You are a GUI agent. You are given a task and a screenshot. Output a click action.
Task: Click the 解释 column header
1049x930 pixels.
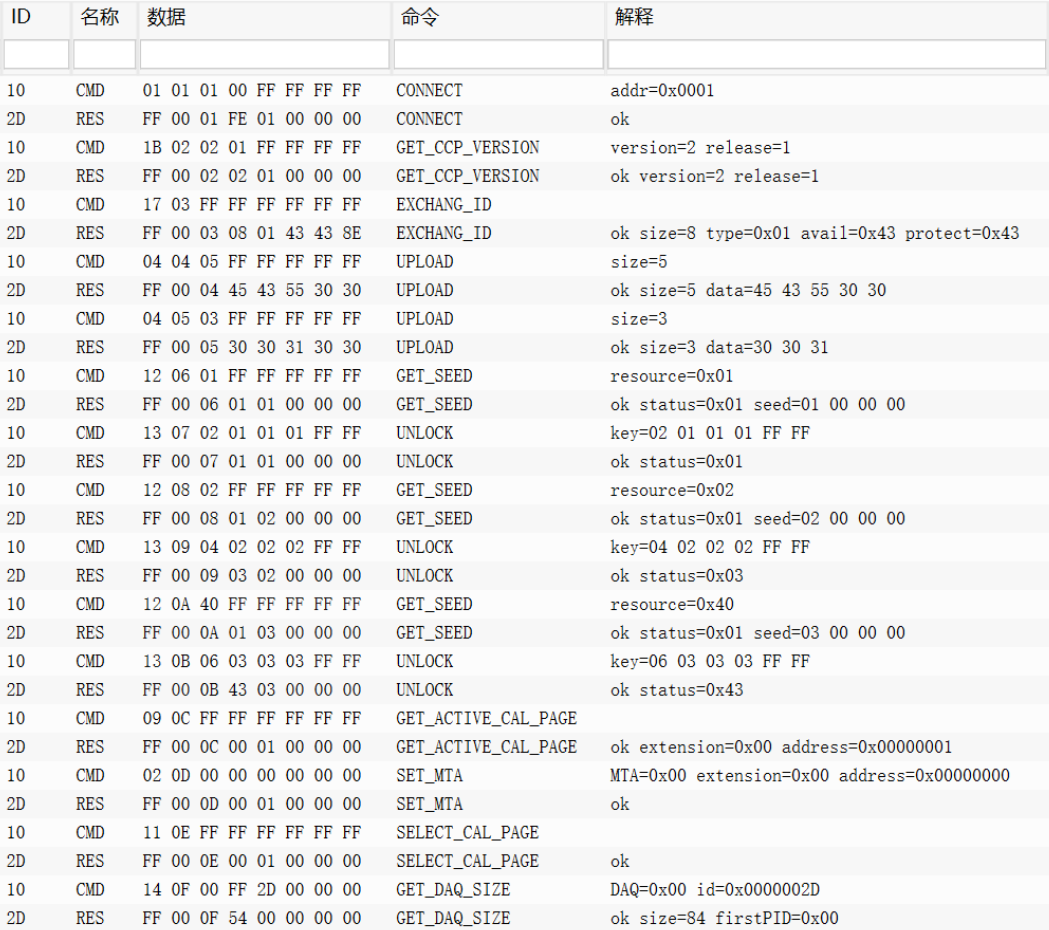(x=634, y=17)
